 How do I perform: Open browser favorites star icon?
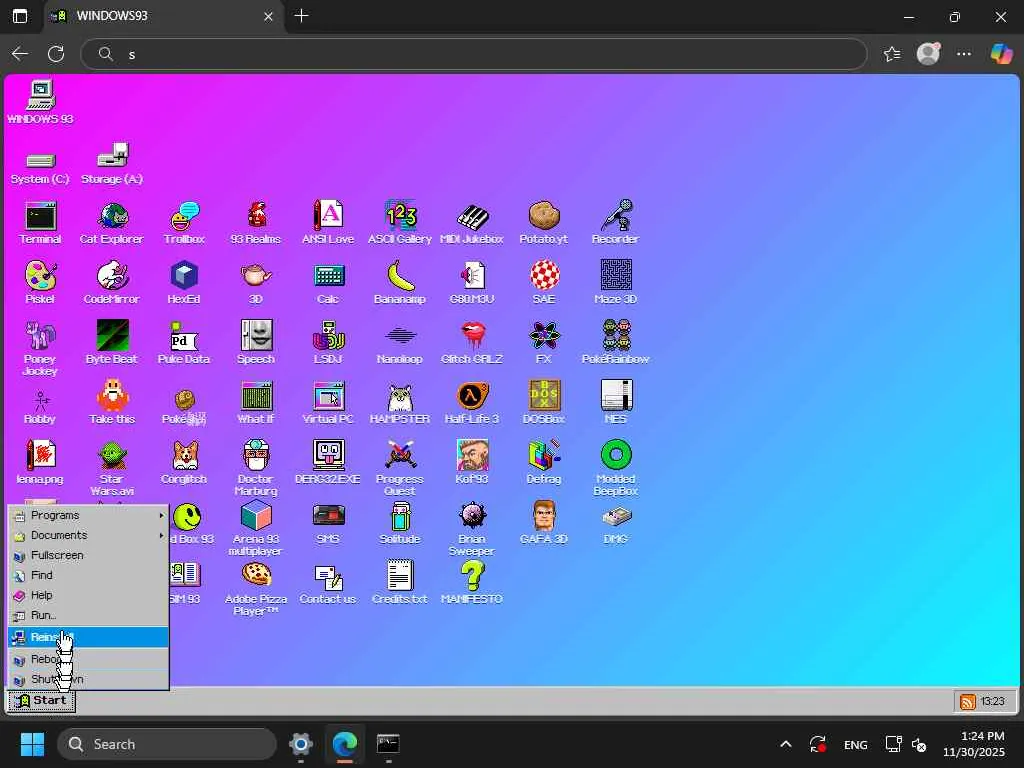(892, 54)
